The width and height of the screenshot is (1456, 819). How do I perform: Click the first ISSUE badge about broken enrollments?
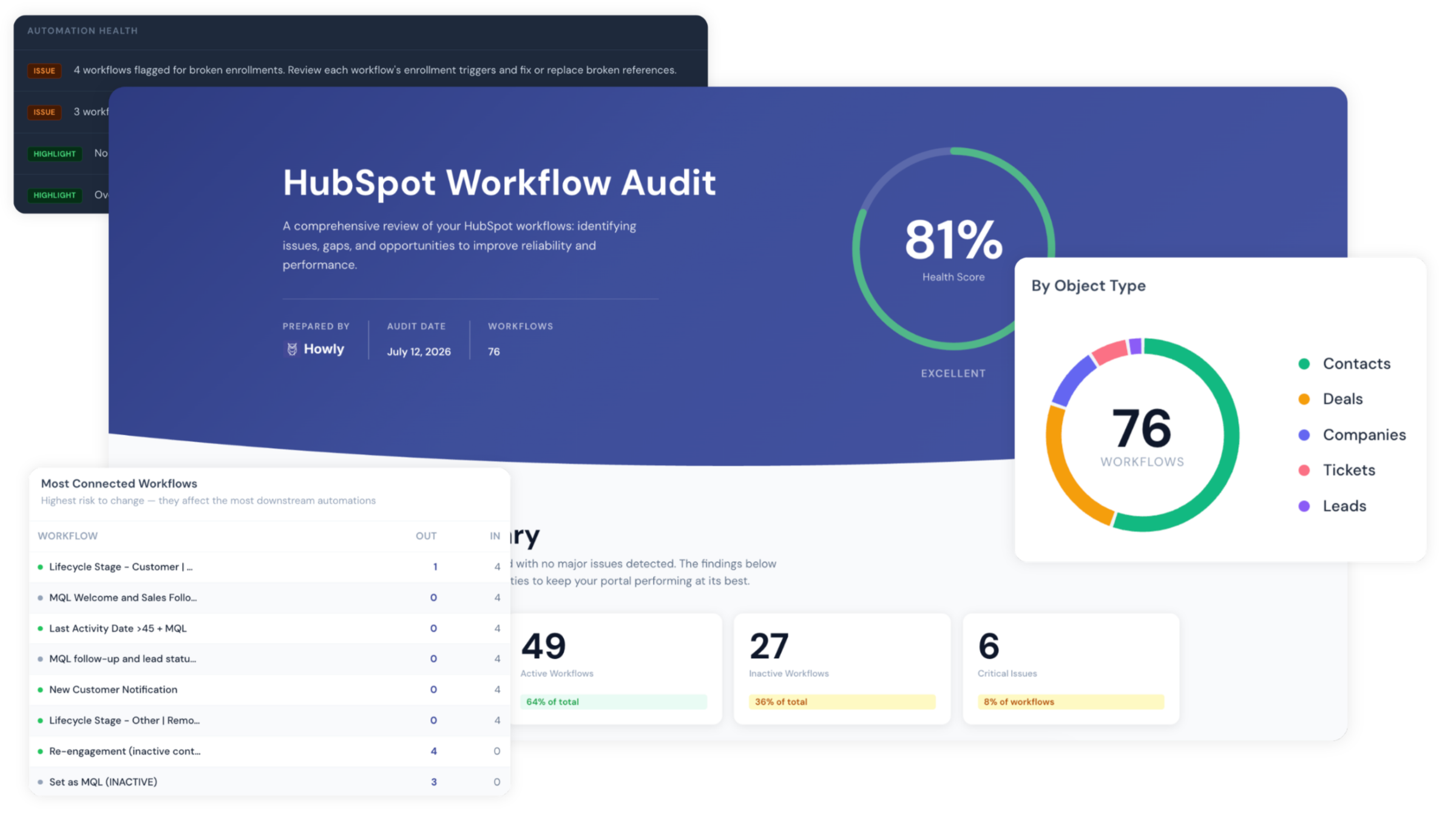[44, 71]
